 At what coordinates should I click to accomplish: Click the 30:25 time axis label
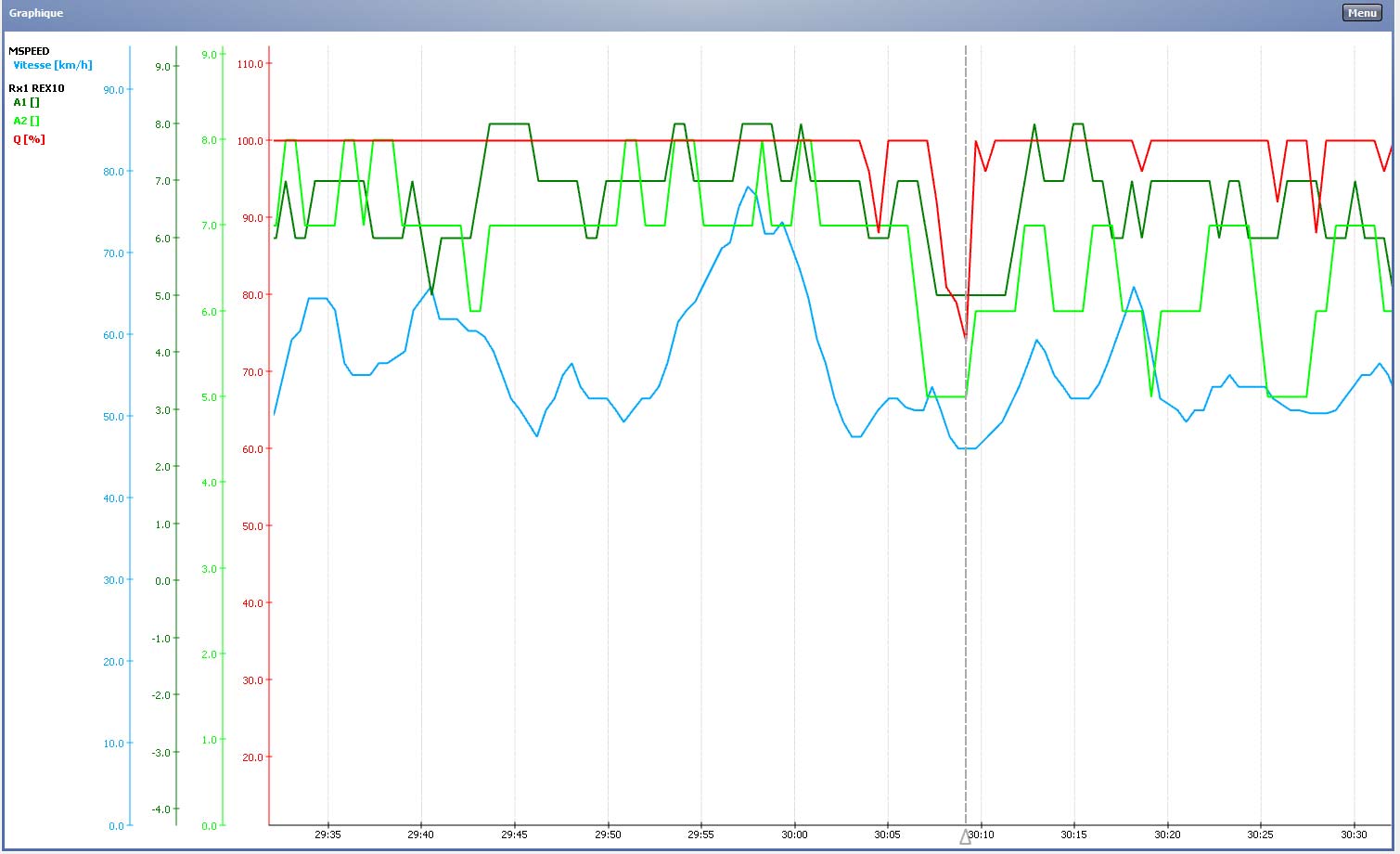(1260, 835)
